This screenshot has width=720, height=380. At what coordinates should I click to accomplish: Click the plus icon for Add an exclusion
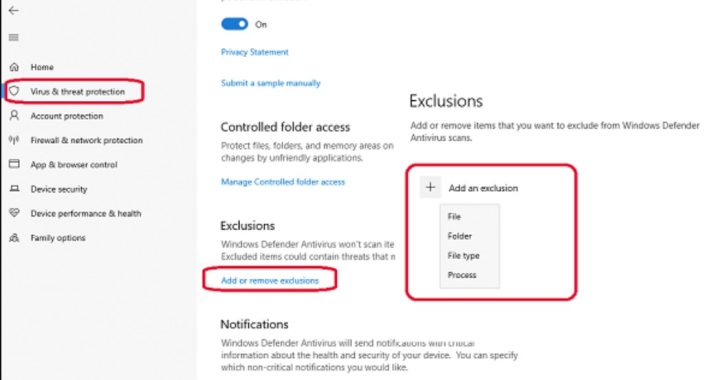[x=430, y=187]
